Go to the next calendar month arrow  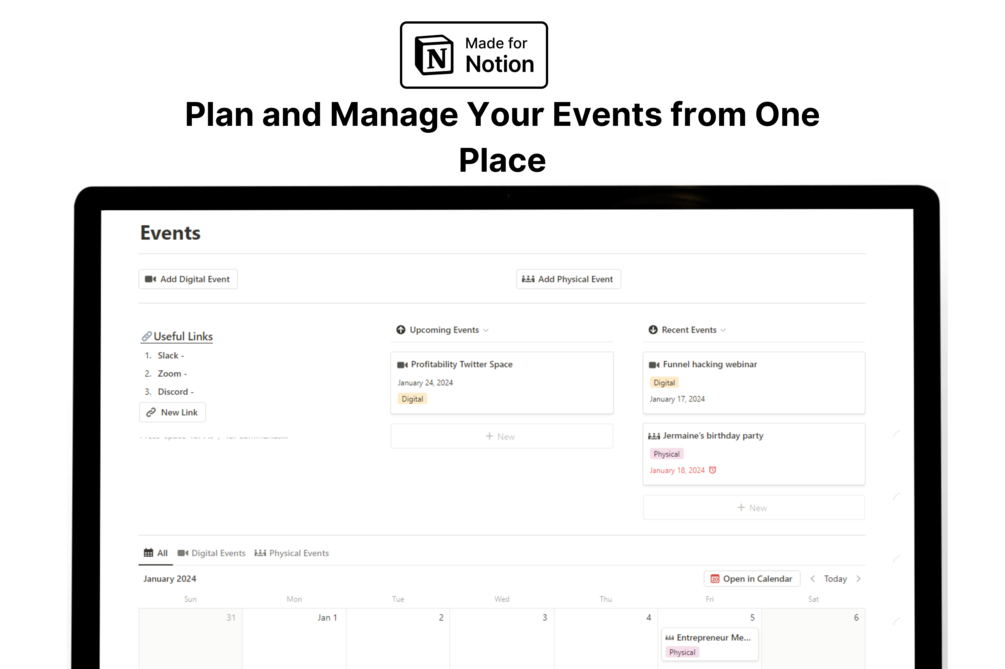[858, 579]
